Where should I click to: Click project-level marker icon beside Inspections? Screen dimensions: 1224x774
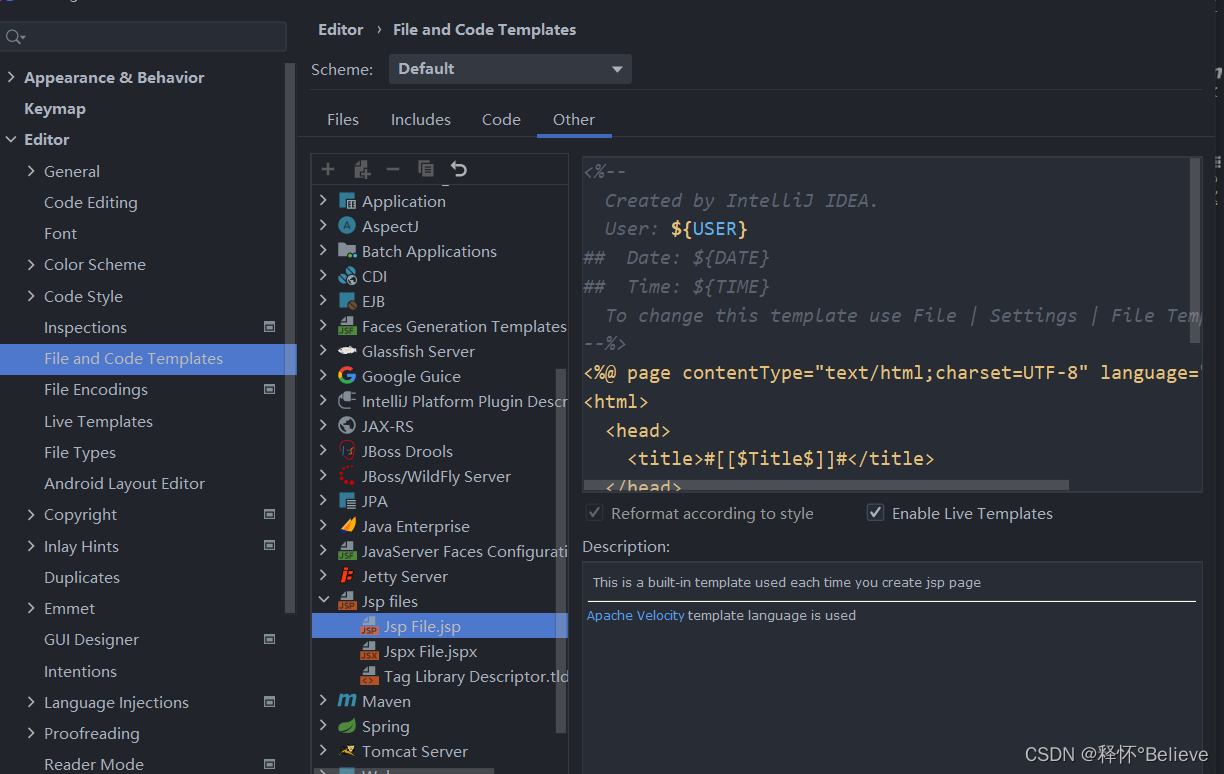269,327
